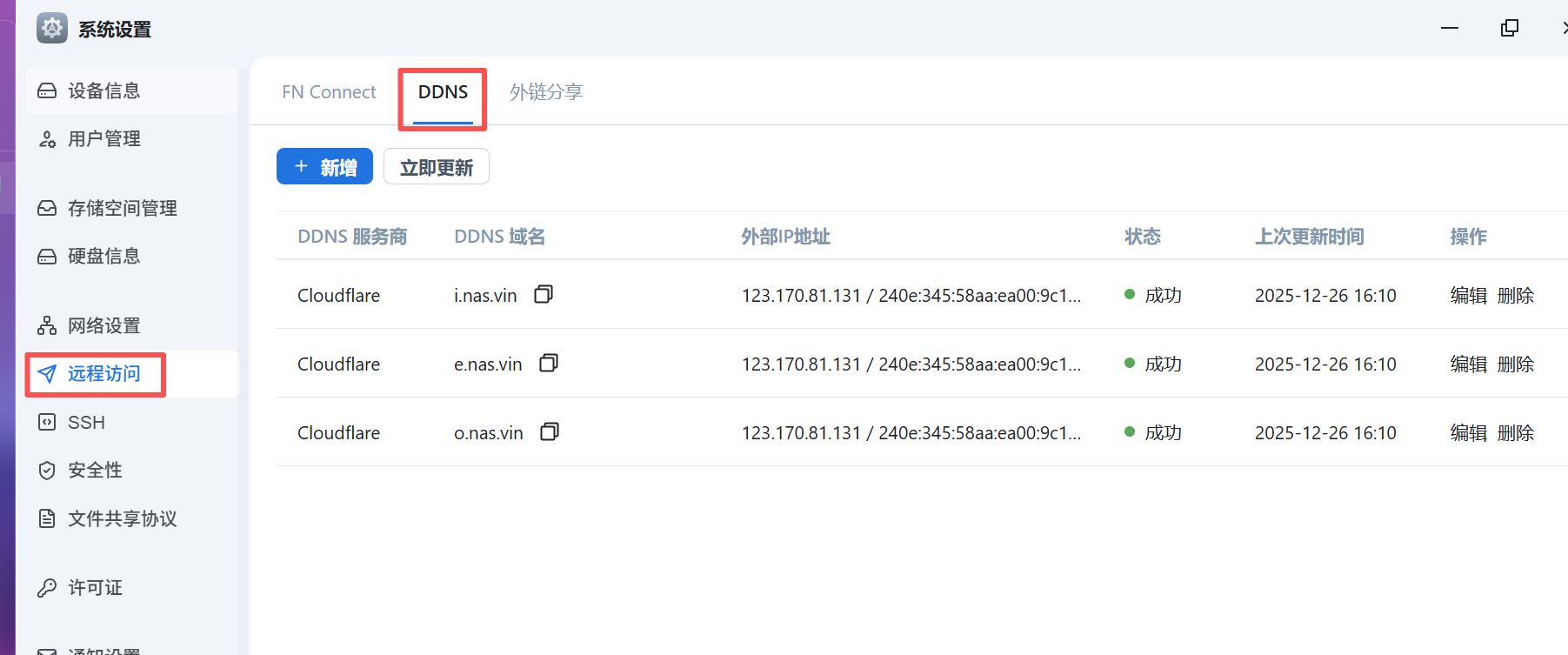
Task: Minimize the 系统设置 window
Action: (1450, 28)
